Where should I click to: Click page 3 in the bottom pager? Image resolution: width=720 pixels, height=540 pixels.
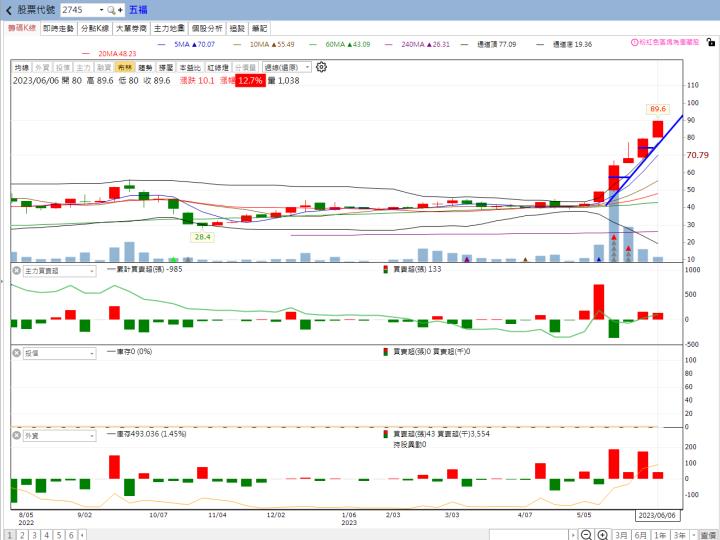point(32,535)
